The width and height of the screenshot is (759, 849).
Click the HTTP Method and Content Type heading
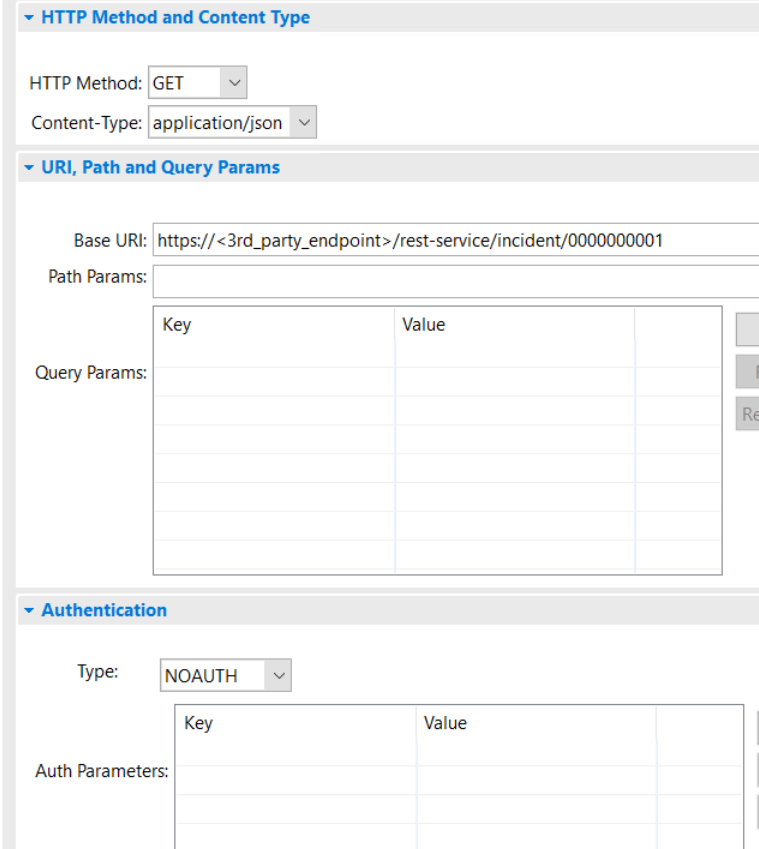click(175, 17)
